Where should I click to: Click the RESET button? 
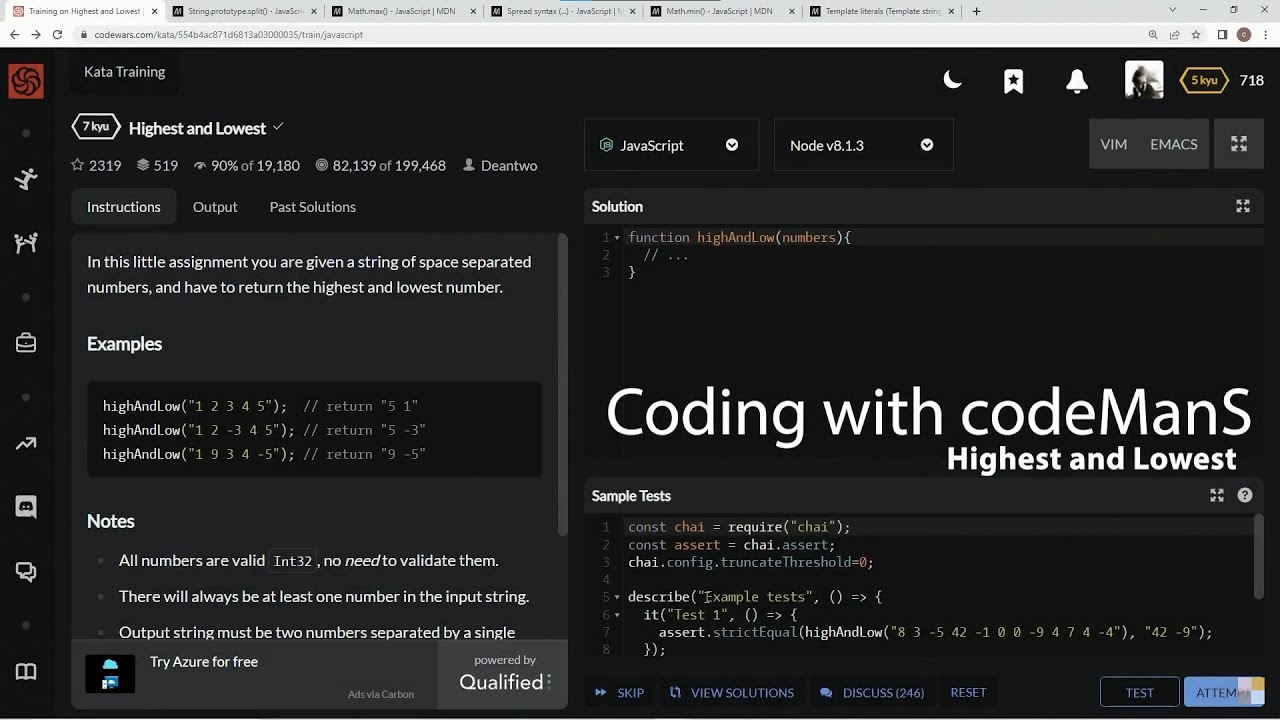(x=968, y=692)
